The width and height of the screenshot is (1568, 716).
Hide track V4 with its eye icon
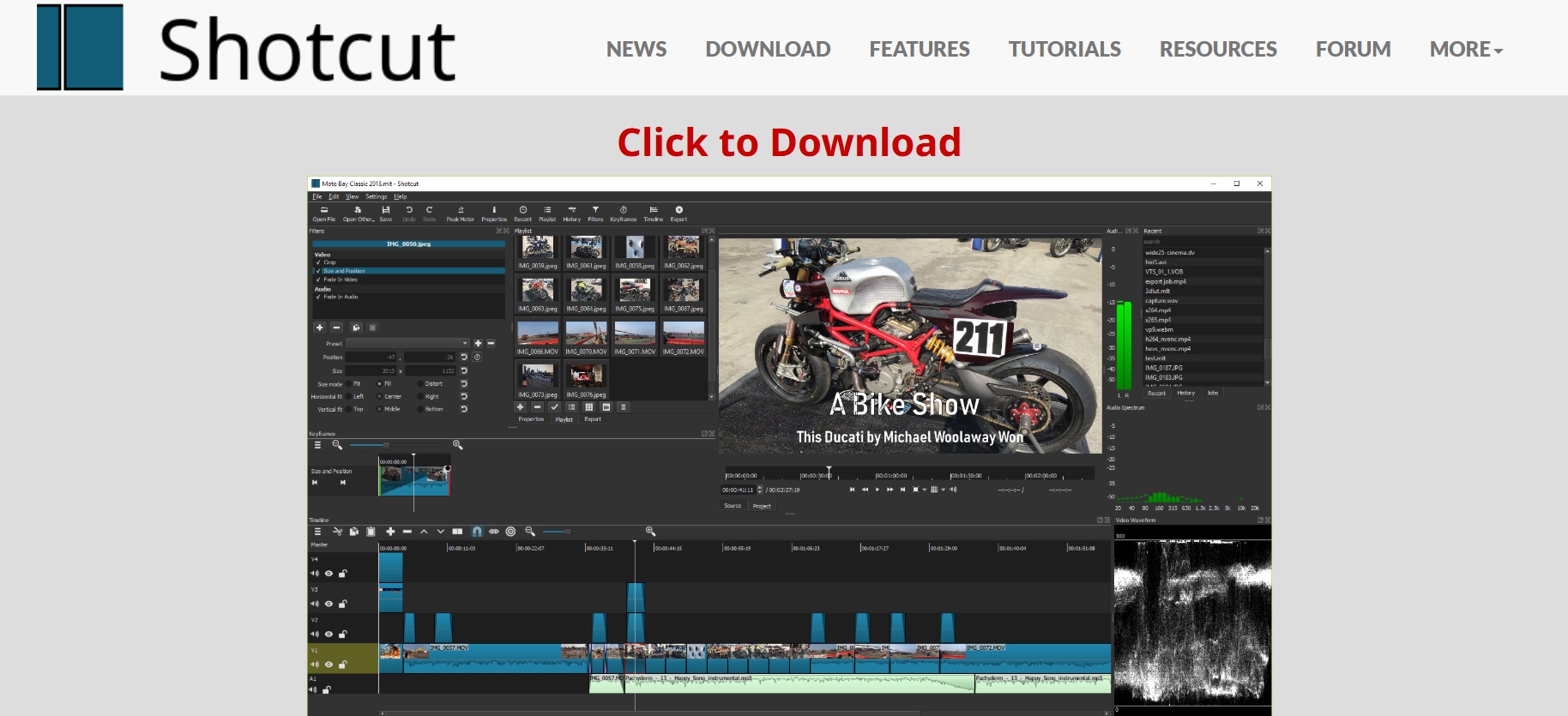point(329,574)
